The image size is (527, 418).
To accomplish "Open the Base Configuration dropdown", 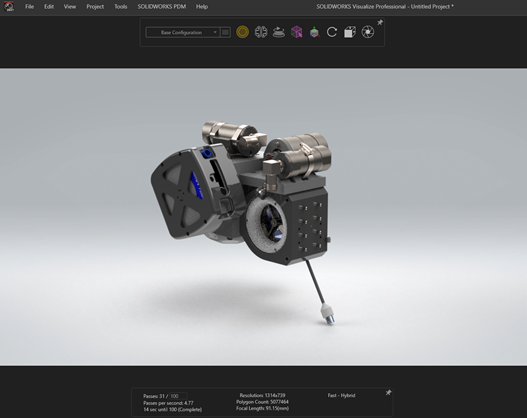I will (x=183, y=32).
